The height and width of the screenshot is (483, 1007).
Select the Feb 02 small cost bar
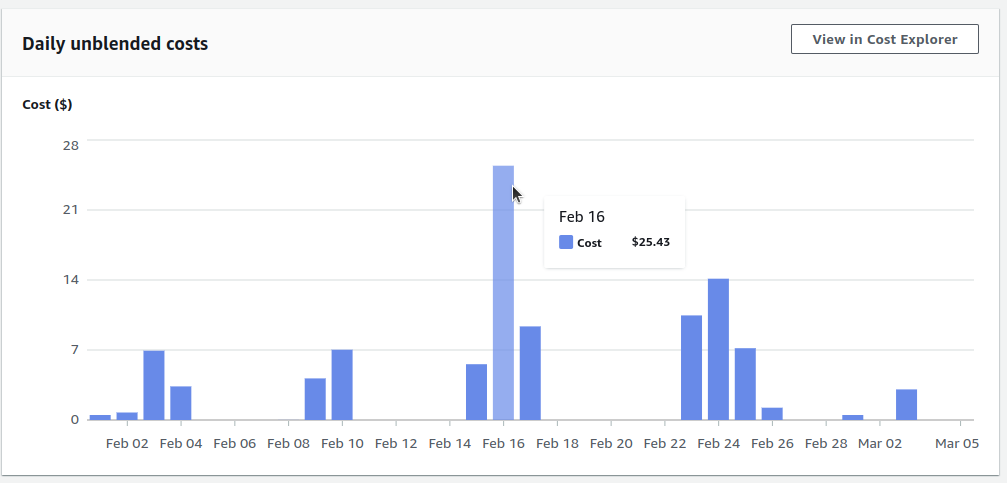point(127,416)
